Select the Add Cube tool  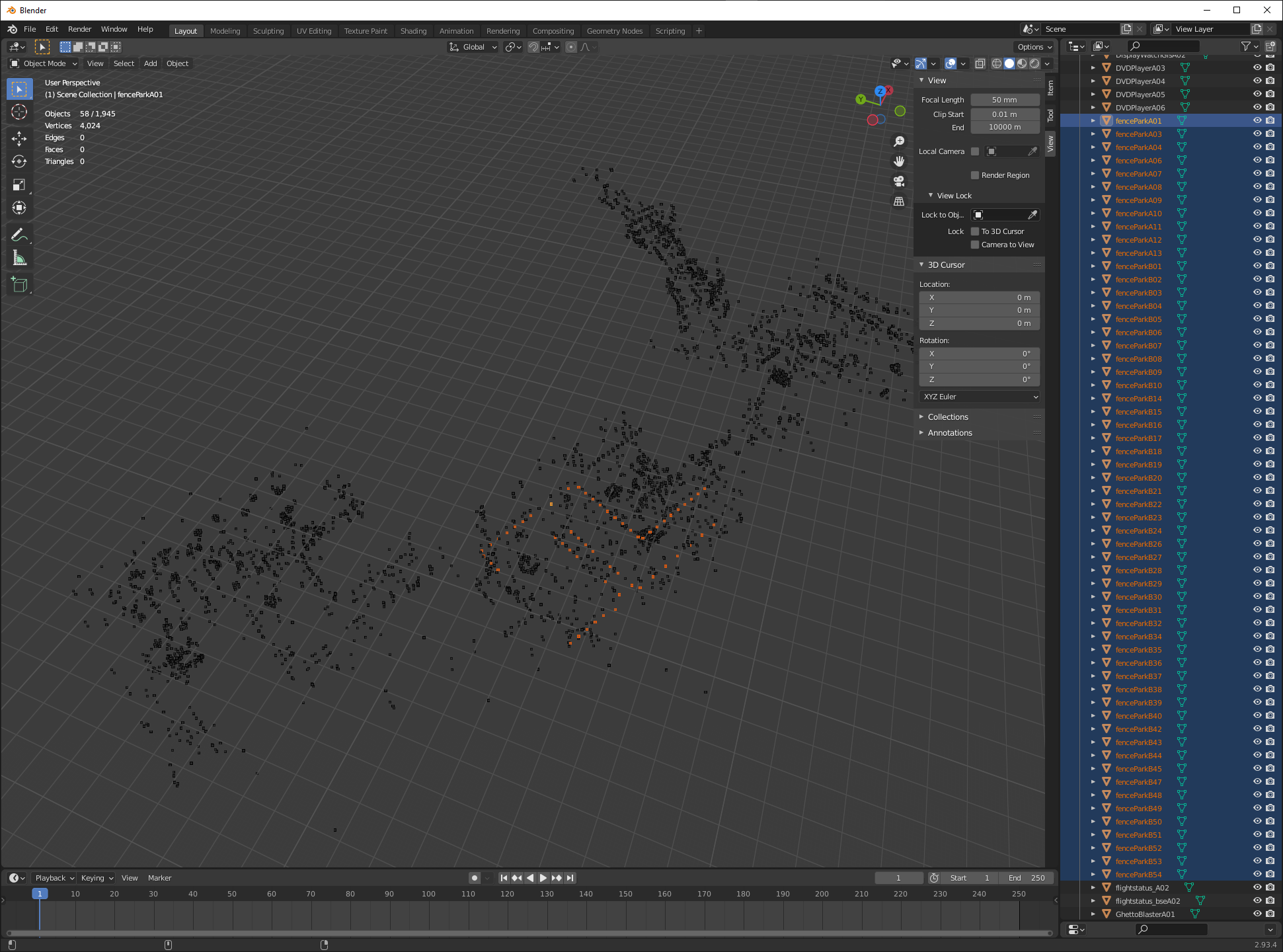(19, 285)
